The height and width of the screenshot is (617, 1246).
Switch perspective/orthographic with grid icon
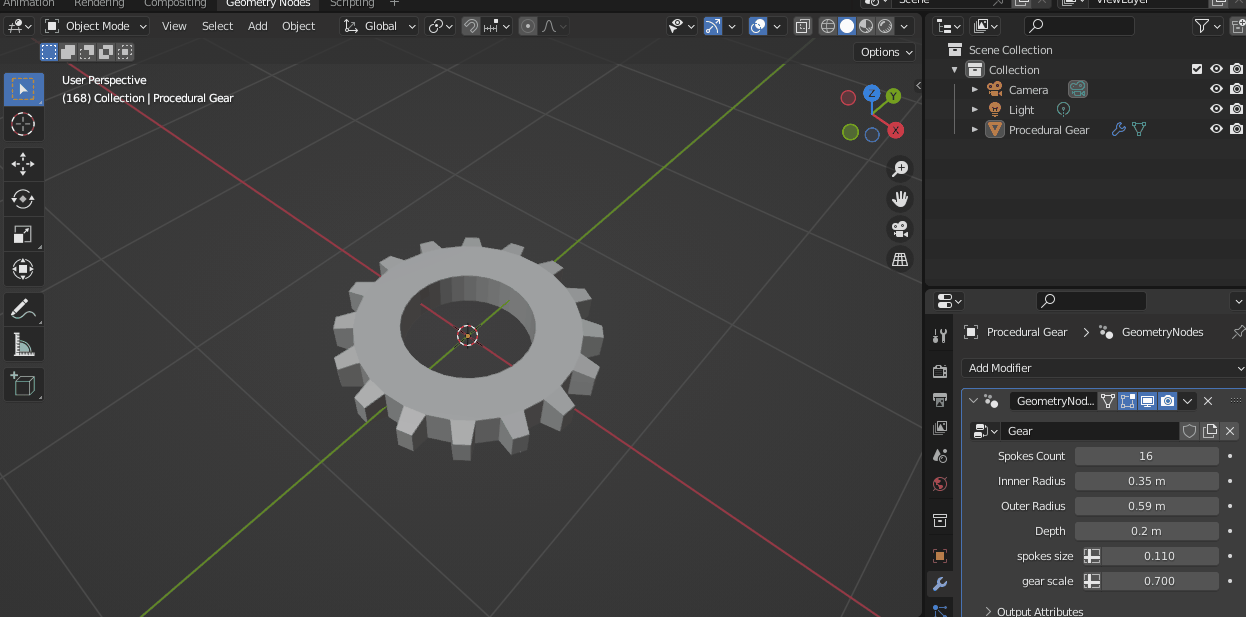click(900, 259)
